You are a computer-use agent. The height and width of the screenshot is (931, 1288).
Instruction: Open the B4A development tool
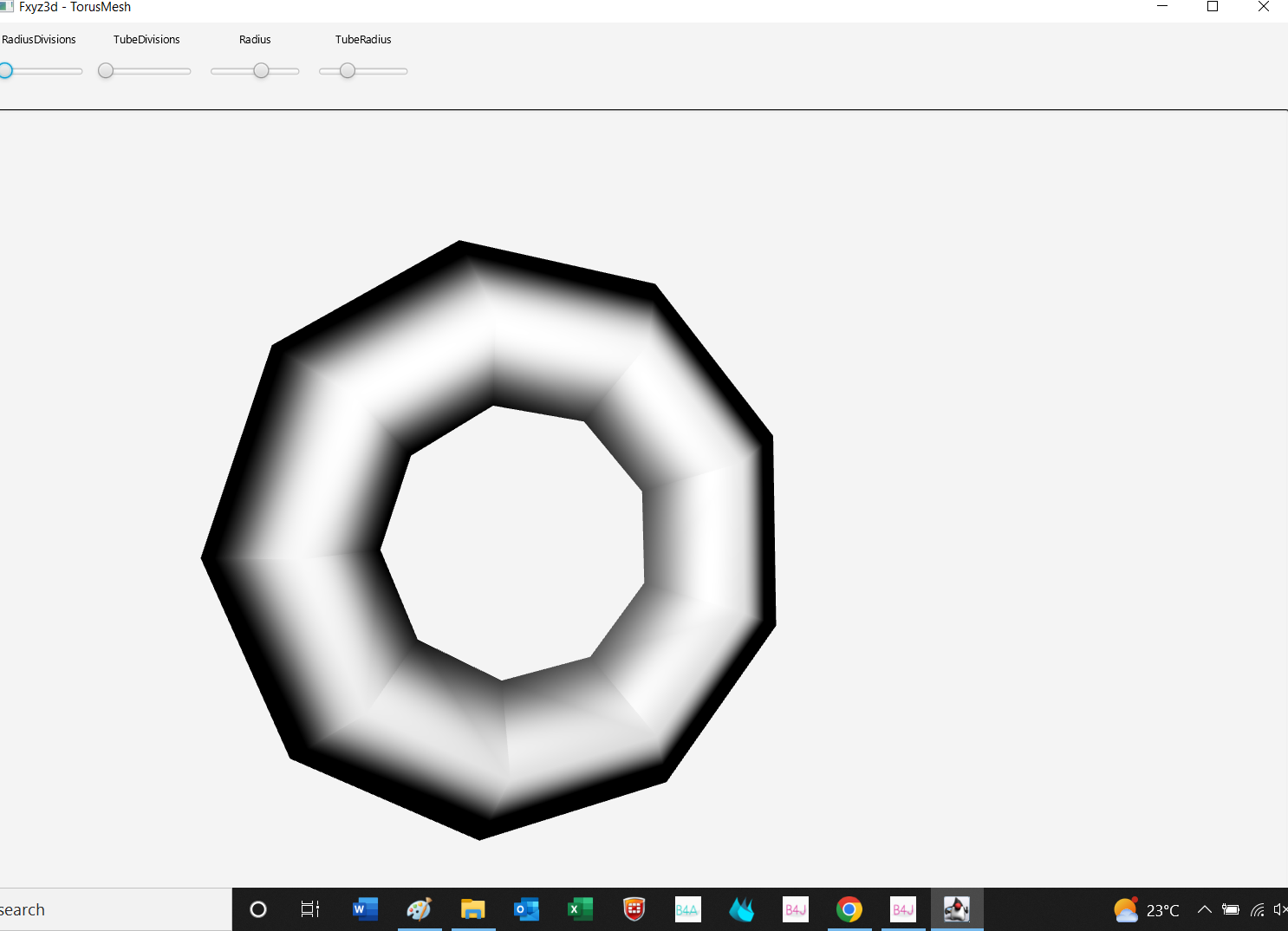pos(687,909)
